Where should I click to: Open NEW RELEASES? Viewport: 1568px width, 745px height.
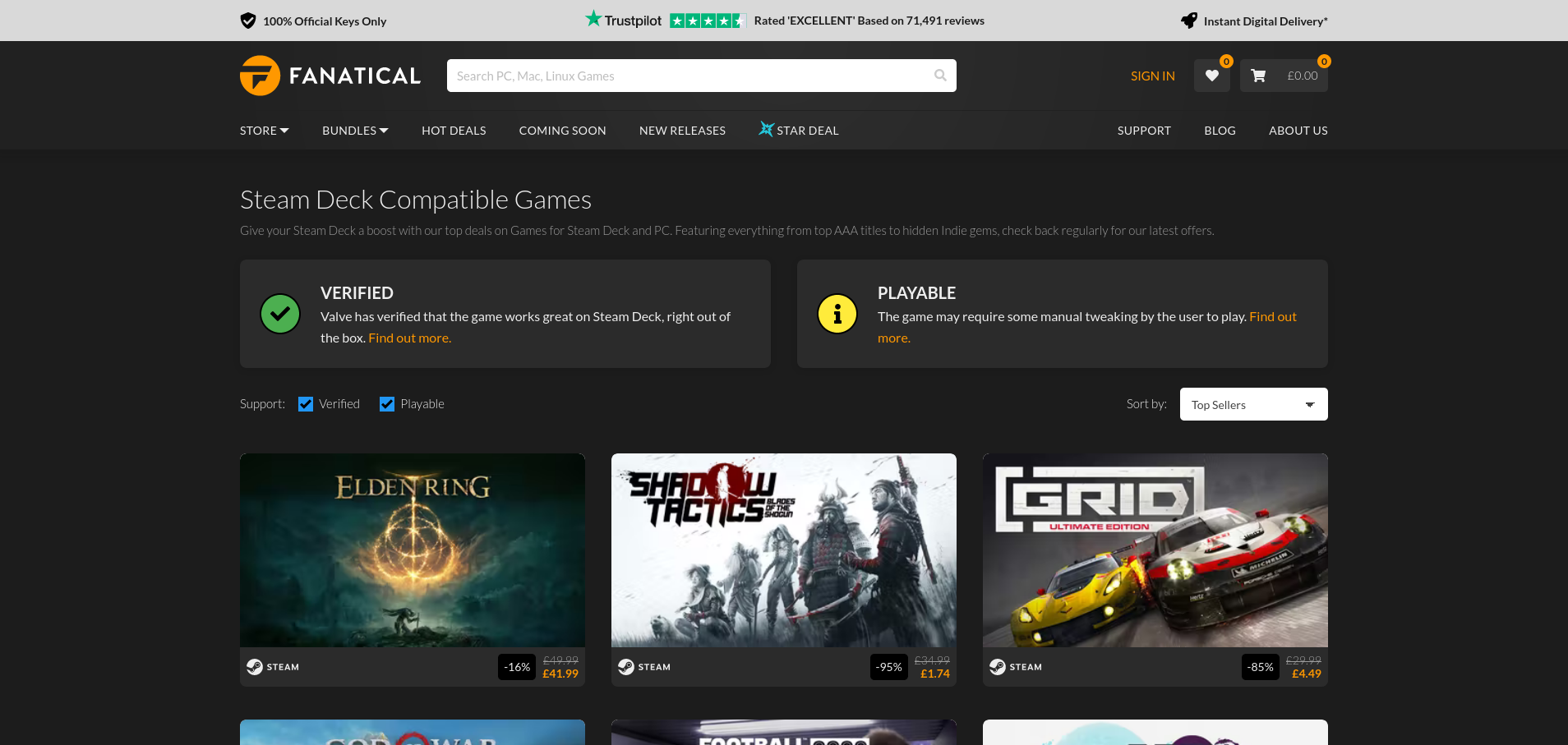[x=682, y=131]
